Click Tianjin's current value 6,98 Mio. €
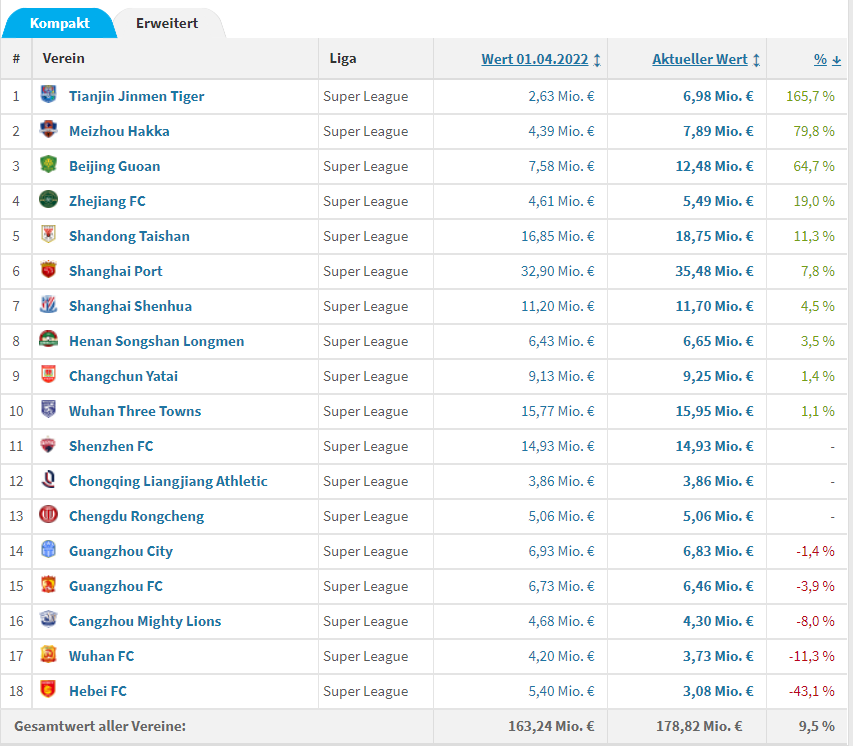 point(718,96)
